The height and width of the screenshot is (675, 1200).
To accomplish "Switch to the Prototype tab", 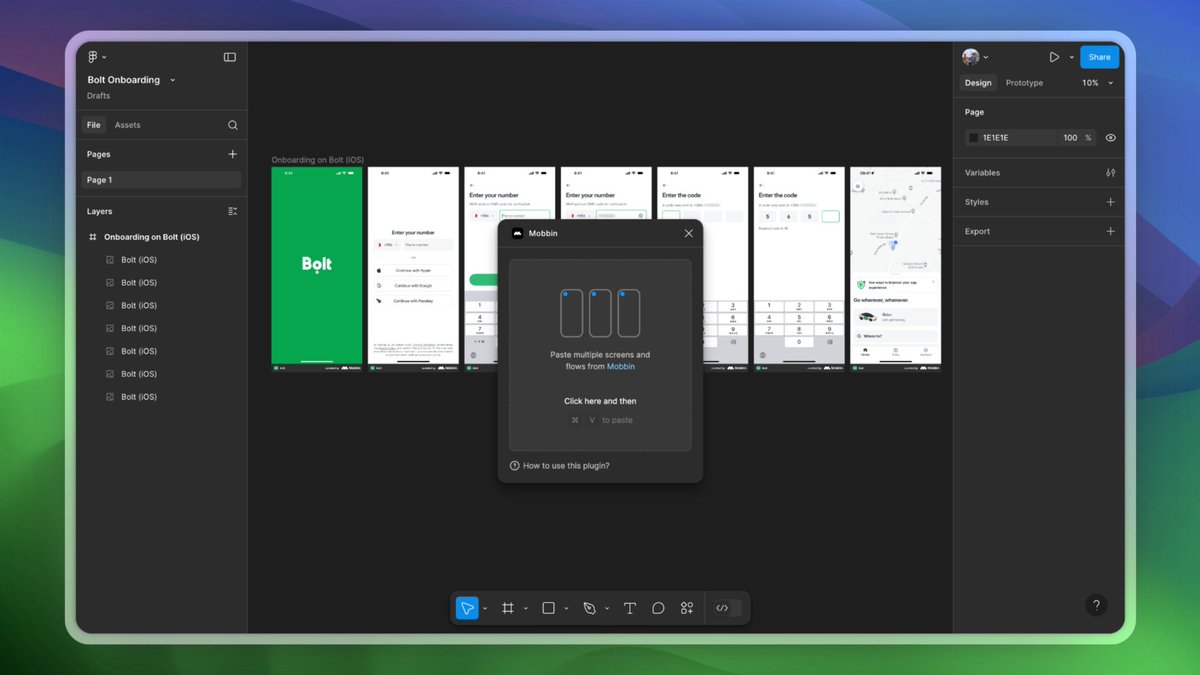I will pyautogui.click(x=1024, y=83).
